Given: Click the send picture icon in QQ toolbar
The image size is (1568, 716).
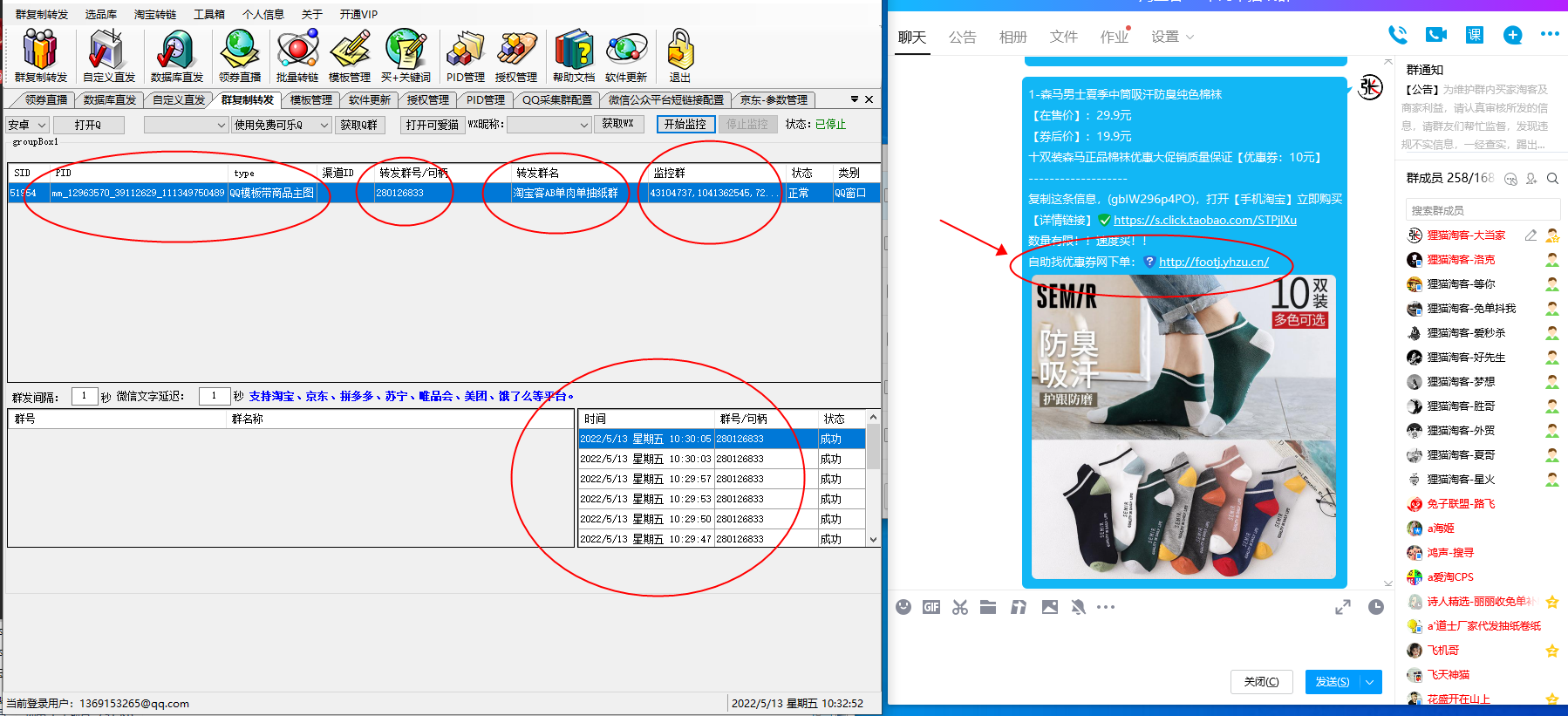Looking at the screenshot, I should click(x=1049, y=607).
